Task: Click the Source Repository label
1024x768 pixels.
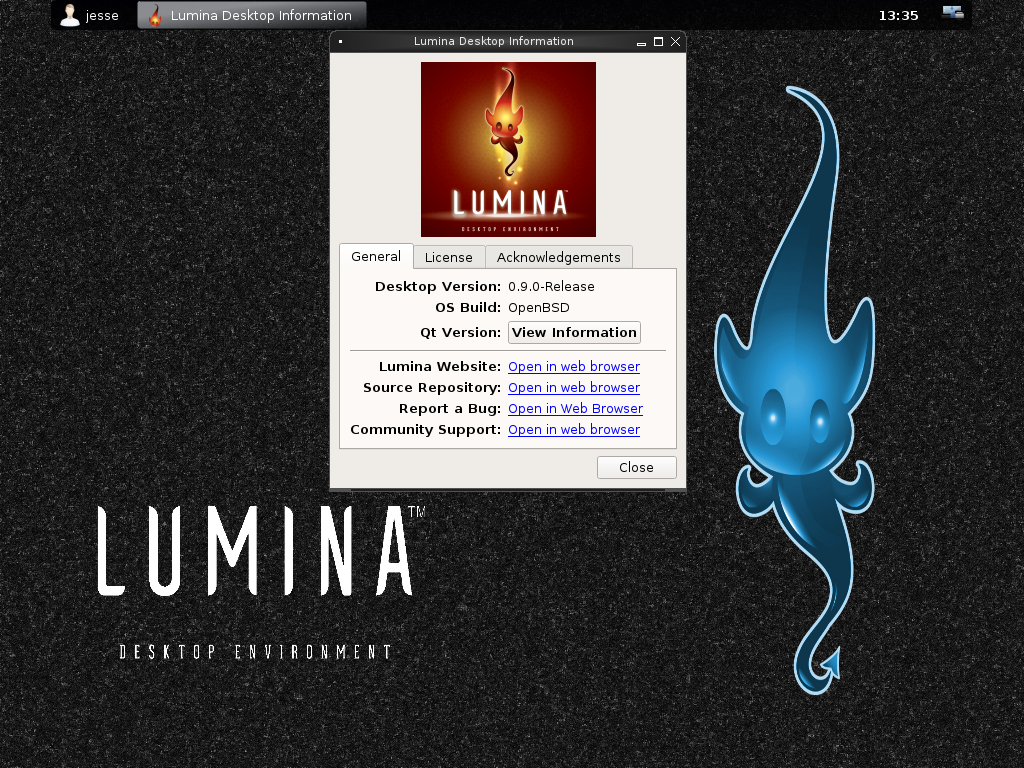Action: (x=432, y=387)
